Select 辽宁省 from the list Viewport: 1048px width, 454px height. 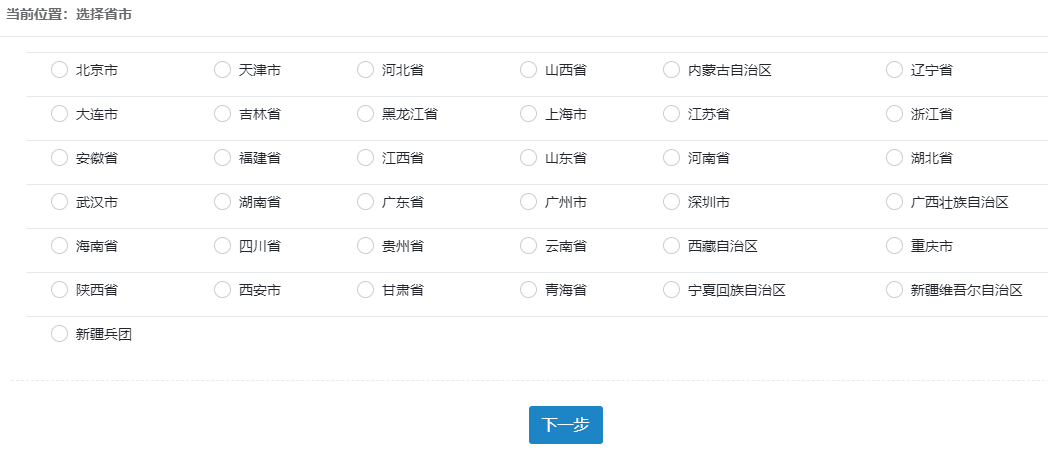894,70
